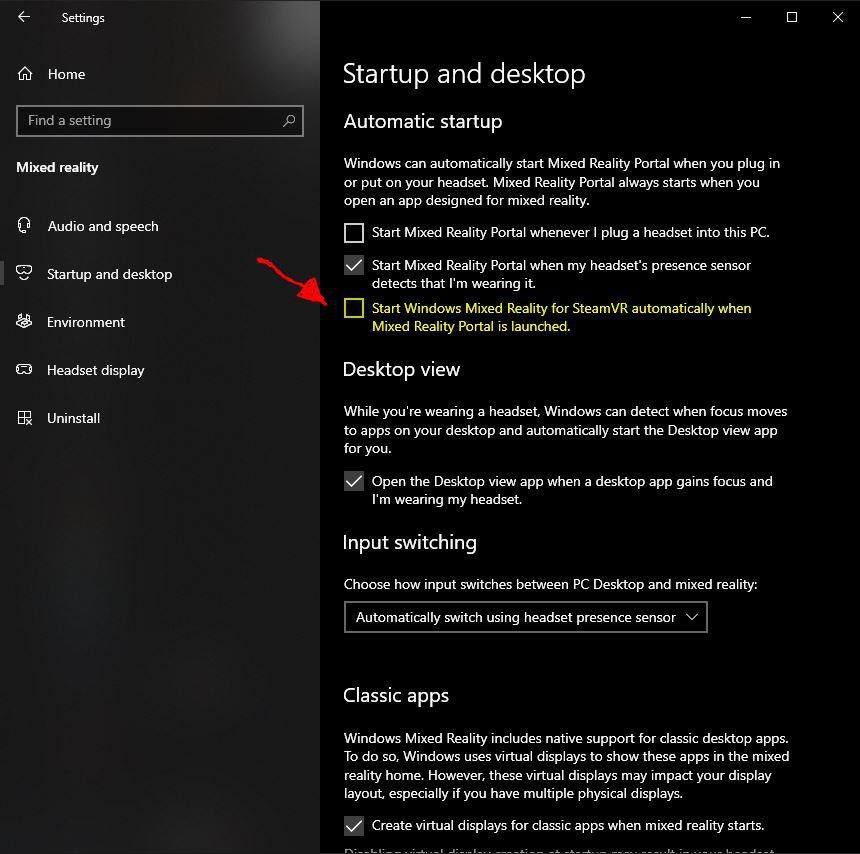This screenshot has width=860, height=854.
Task: Uncheck start portal on presence sensor detection
Action: (354, 265)
